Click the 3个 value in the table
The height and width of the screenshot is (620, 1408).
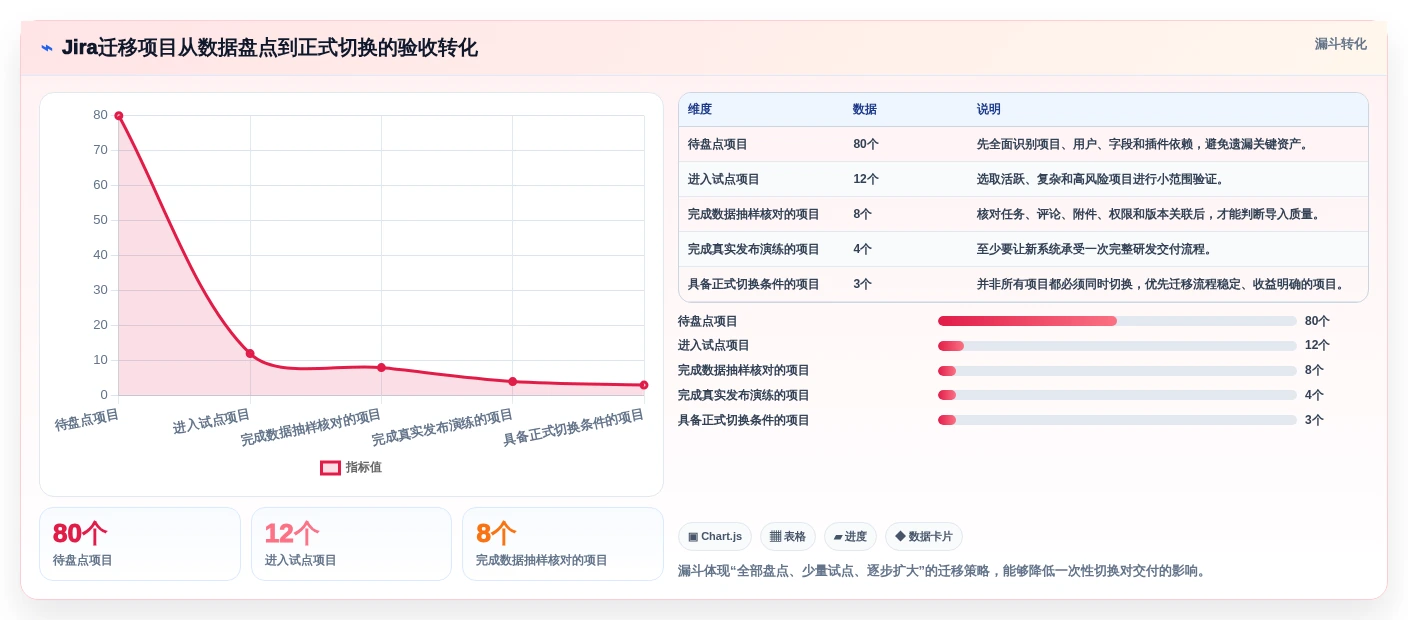(x=863, y=284)
